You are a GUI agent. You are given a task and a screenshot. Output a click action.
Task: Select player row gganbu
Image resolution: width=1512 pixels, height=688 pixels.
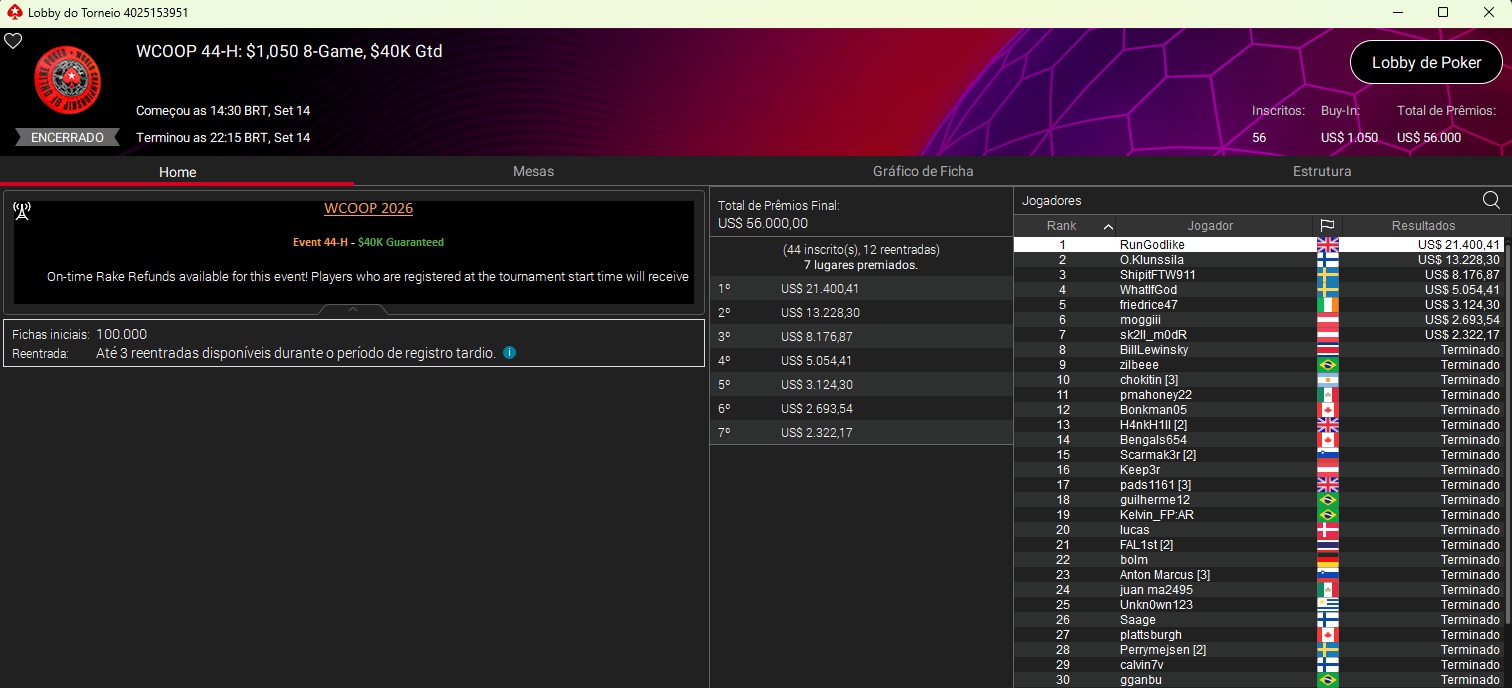1259,680
